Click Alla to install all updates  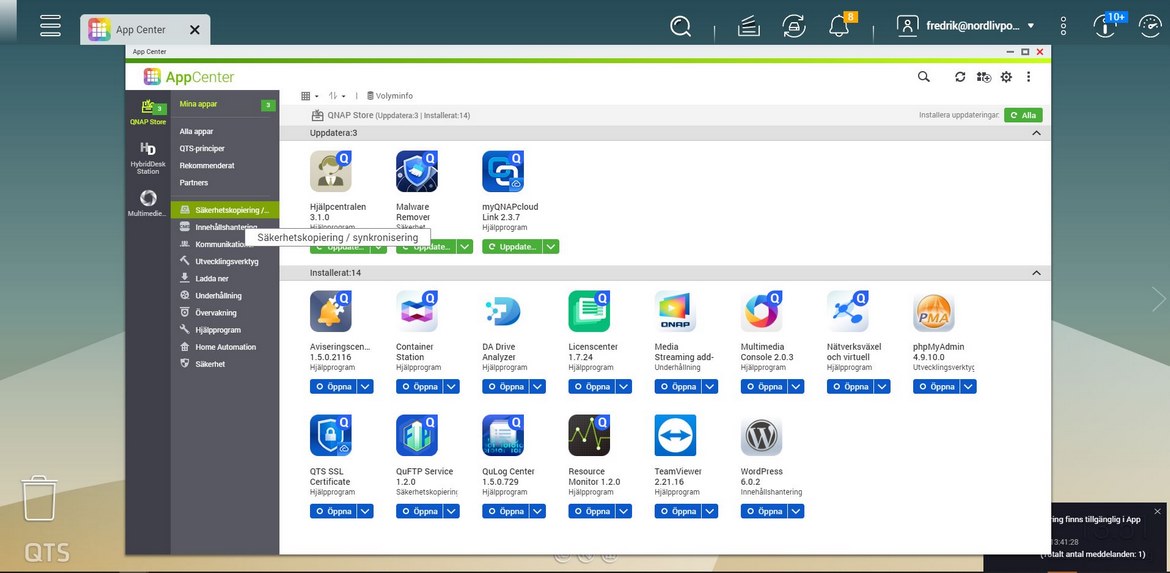click(1023, 115)
